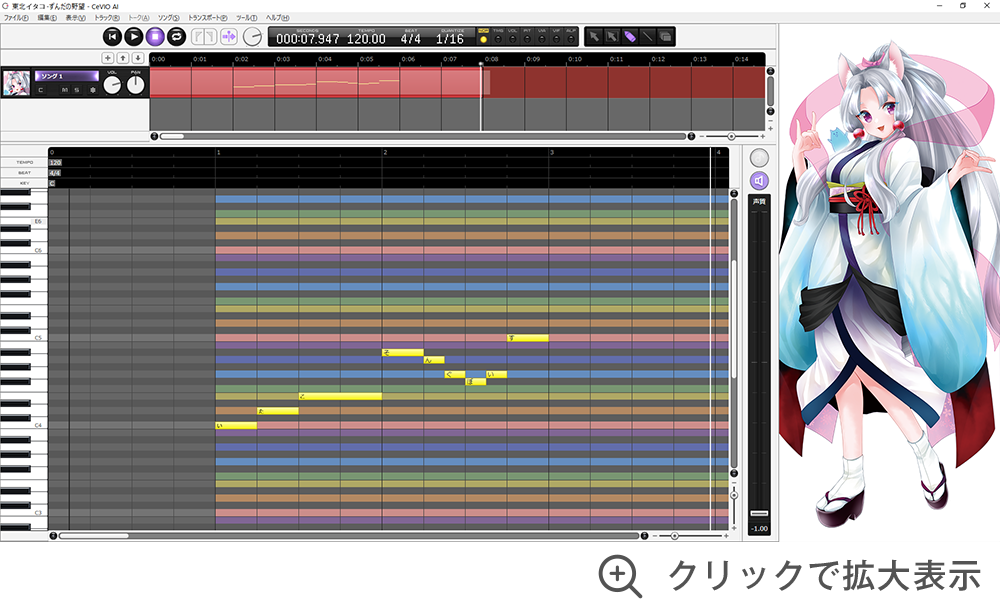Click the -1.00 voice quality value
1000x610 pixels.
point(759,528)
